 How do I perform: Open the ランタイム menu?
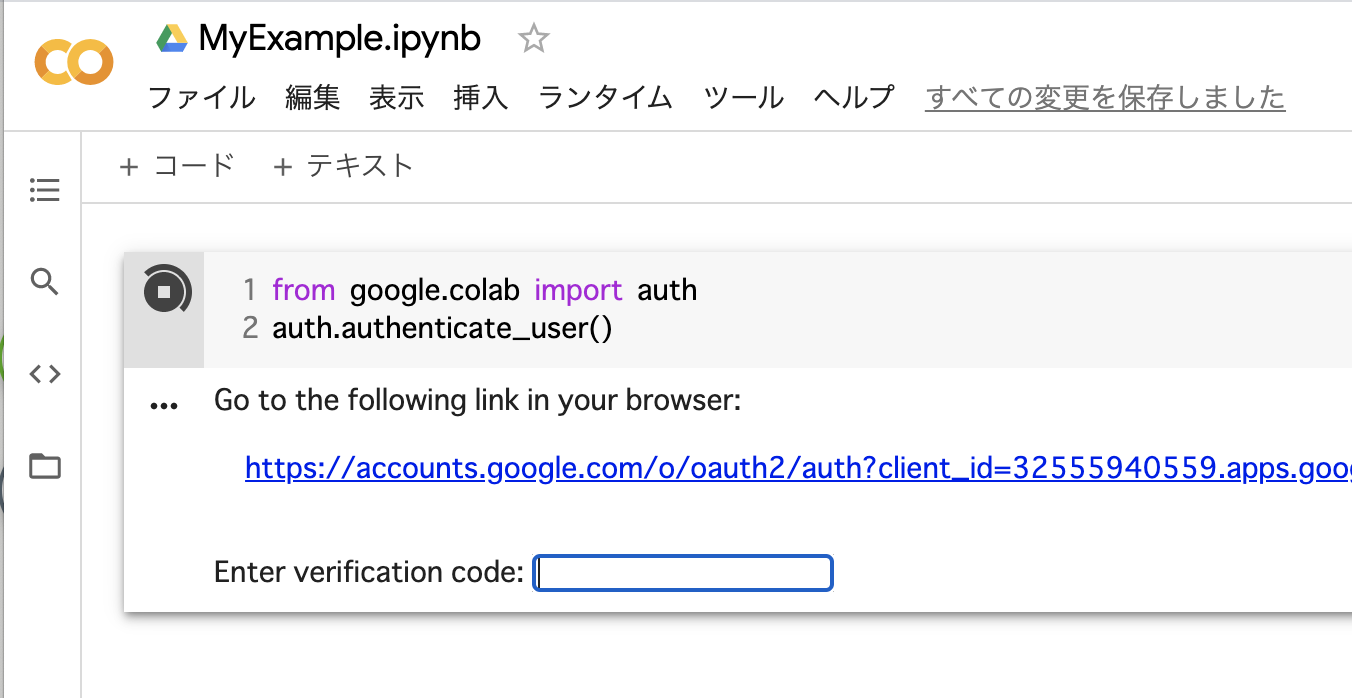click(x=605, y=98)
